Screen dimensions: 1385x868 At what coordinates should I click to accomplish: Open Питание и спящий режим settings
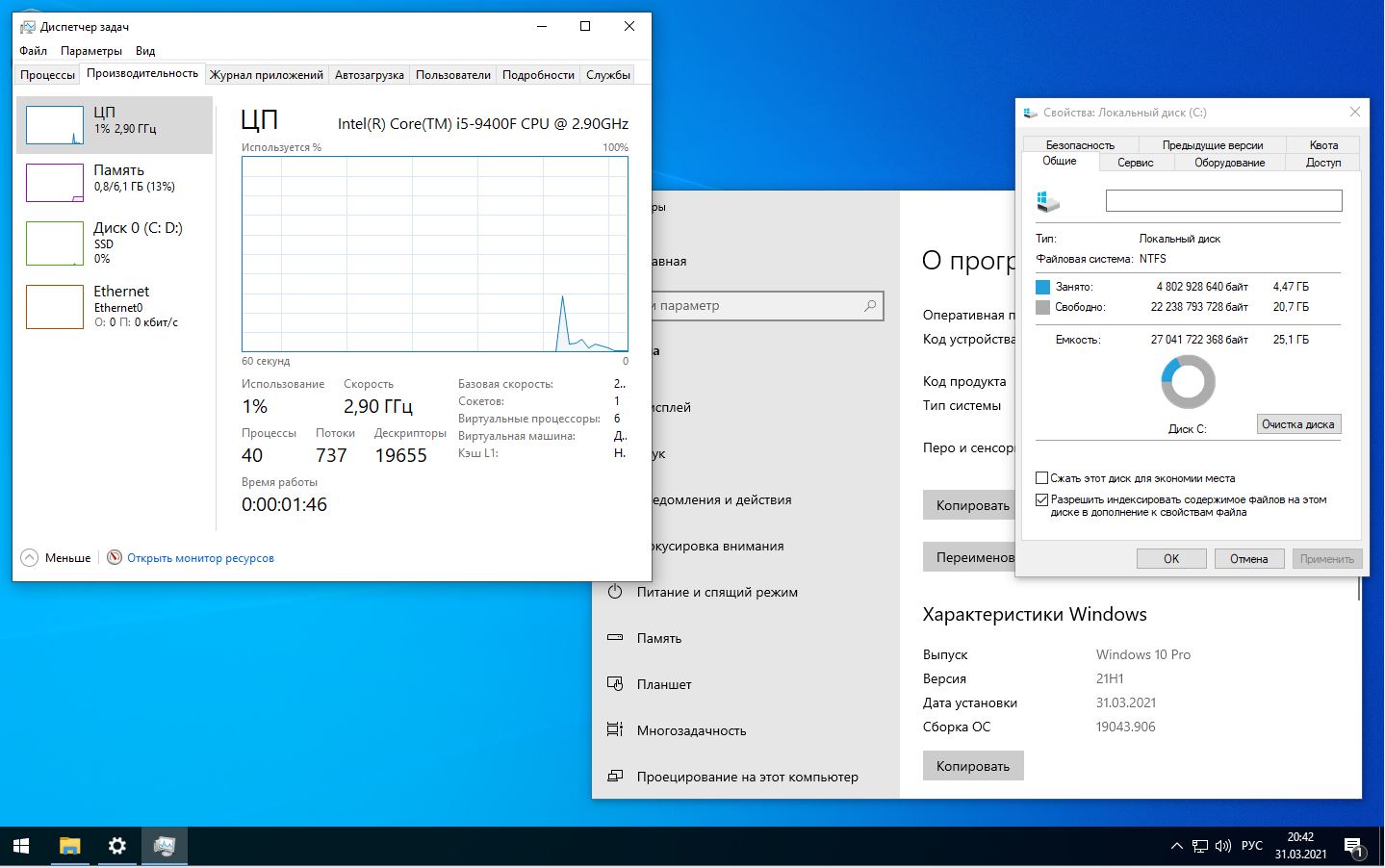coord(717,592)
